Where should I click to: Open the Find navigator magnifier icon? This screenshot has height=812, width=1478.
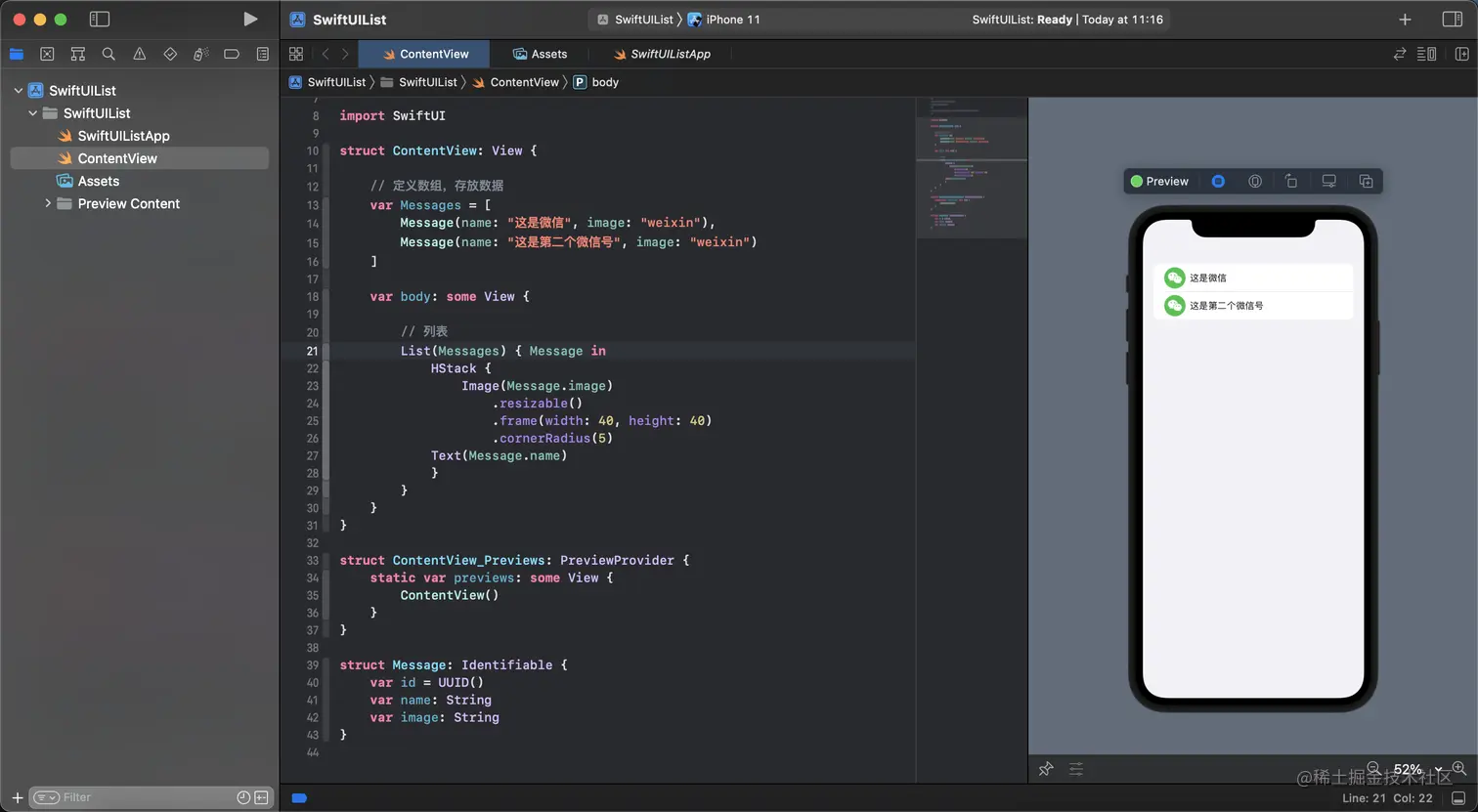(109, 54)
